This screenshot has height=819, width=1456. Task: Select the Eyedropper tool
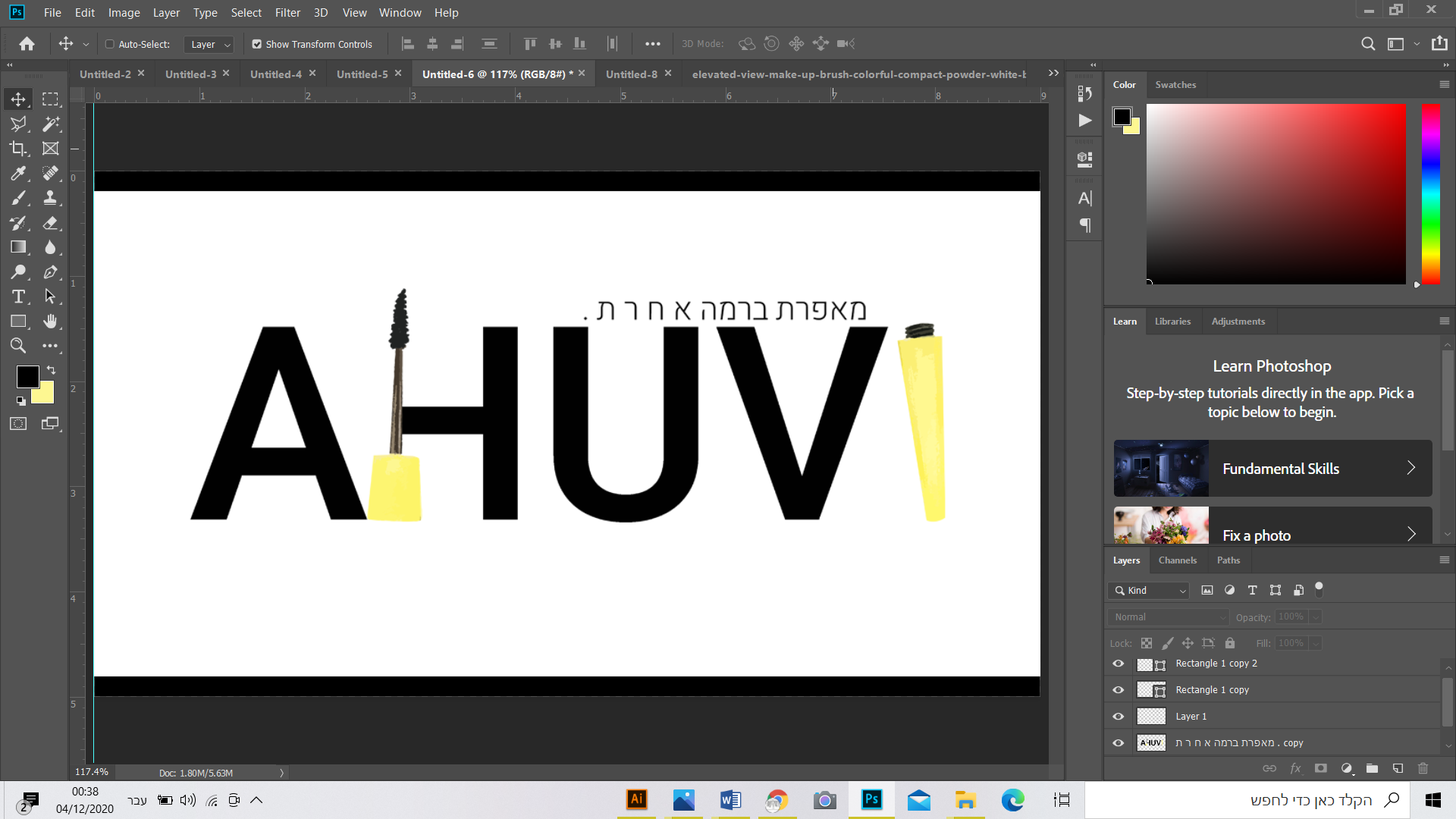[x=18, y=174]
